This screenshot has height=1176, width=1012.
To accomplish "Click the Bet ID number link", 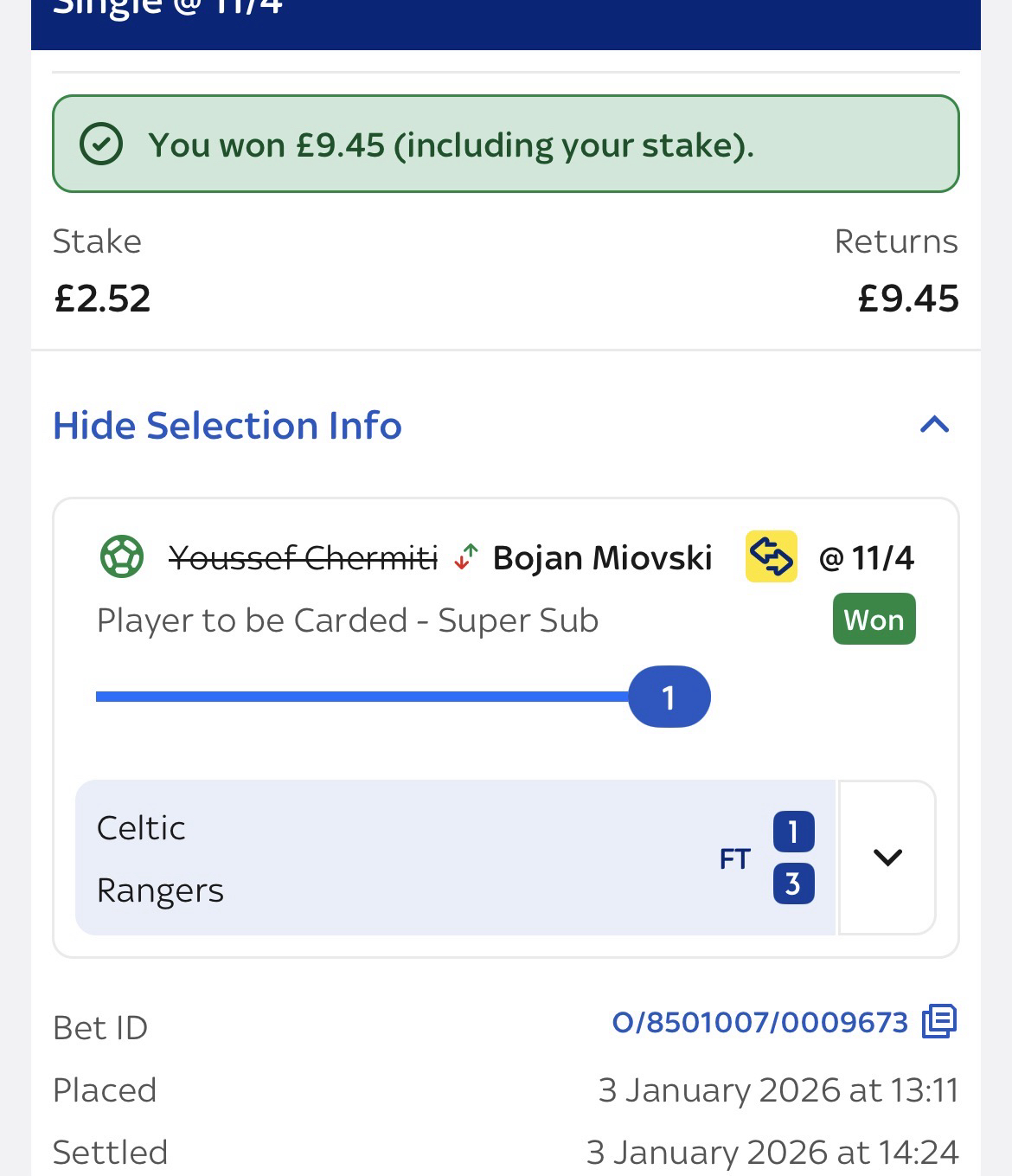I will click(759, 1023).
